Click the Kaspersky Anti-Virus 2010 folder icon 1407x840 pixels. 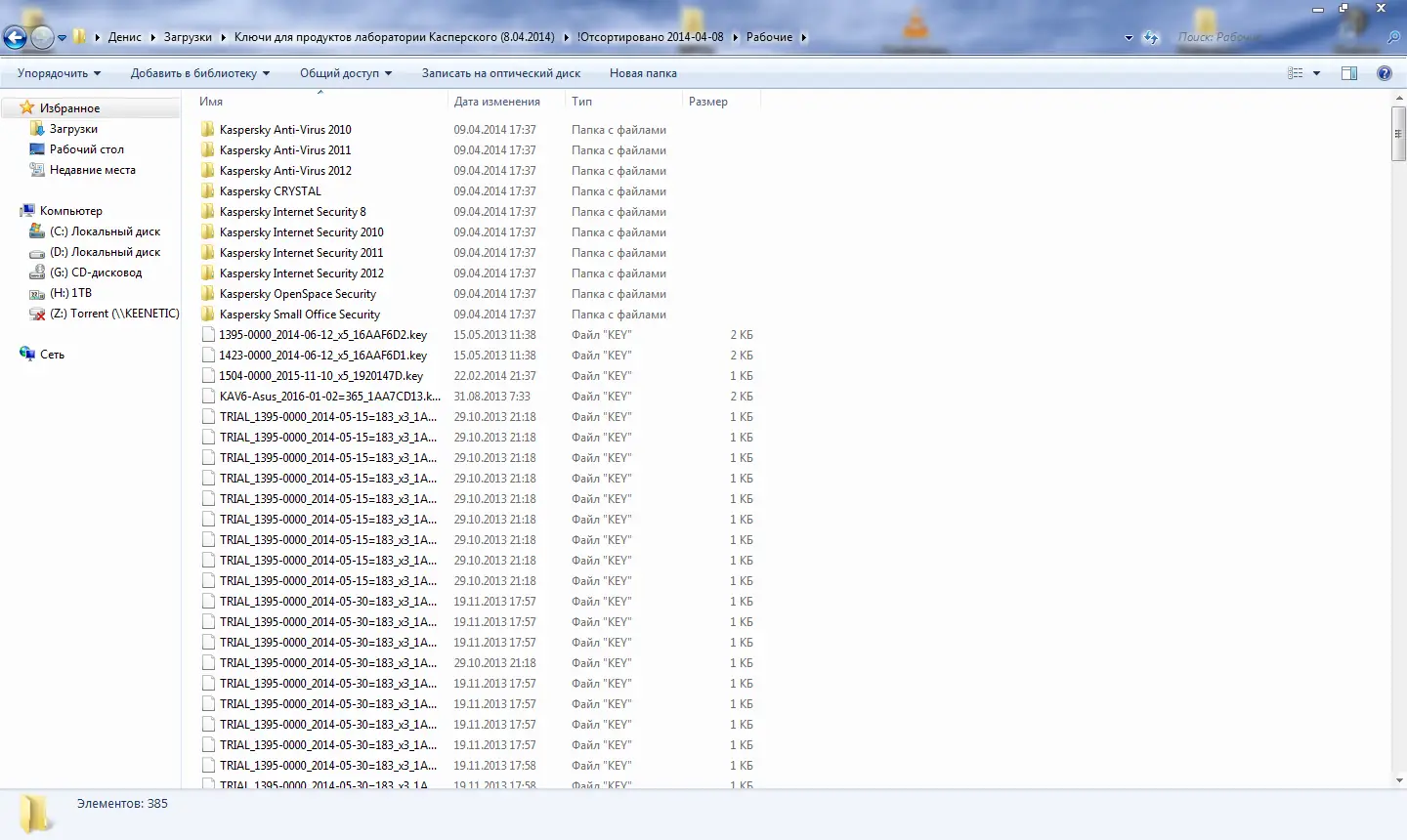click(208, 129)
